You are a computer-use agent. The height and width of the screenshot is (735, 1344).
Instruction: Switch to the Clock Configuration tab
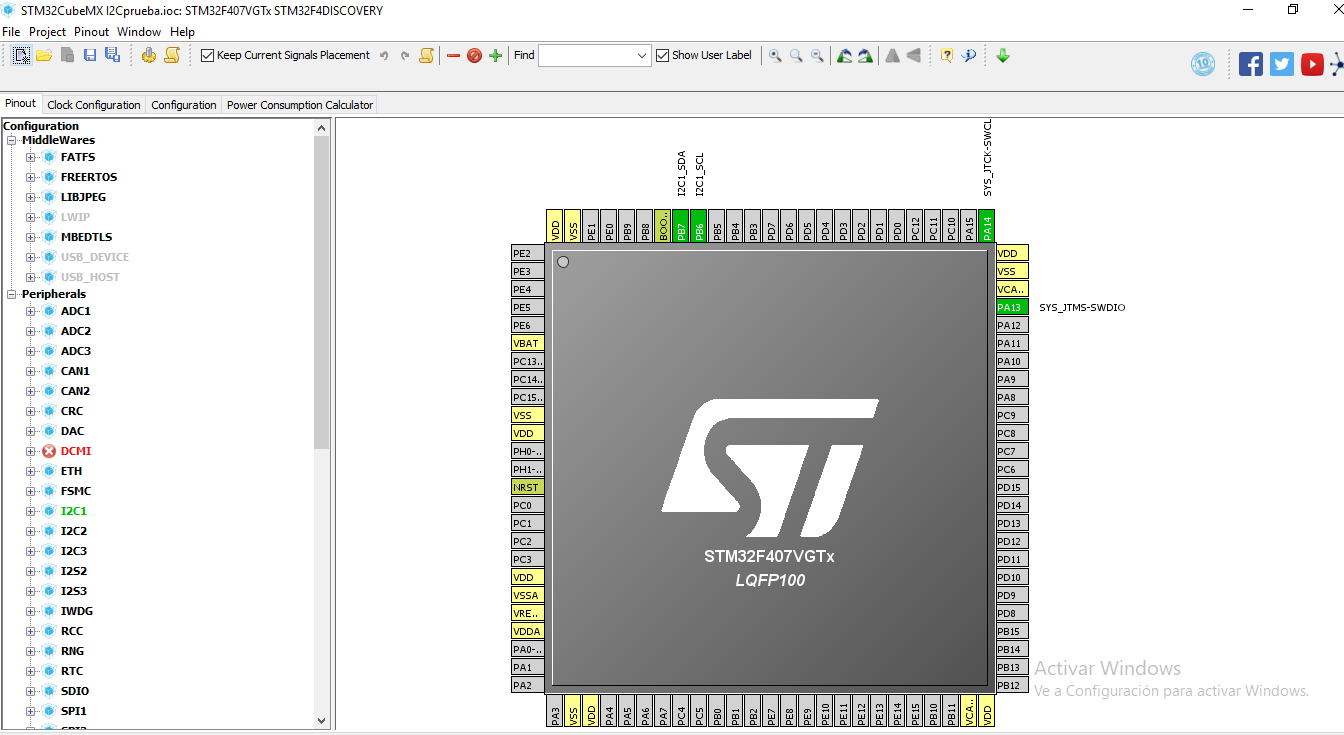[94, 105]
